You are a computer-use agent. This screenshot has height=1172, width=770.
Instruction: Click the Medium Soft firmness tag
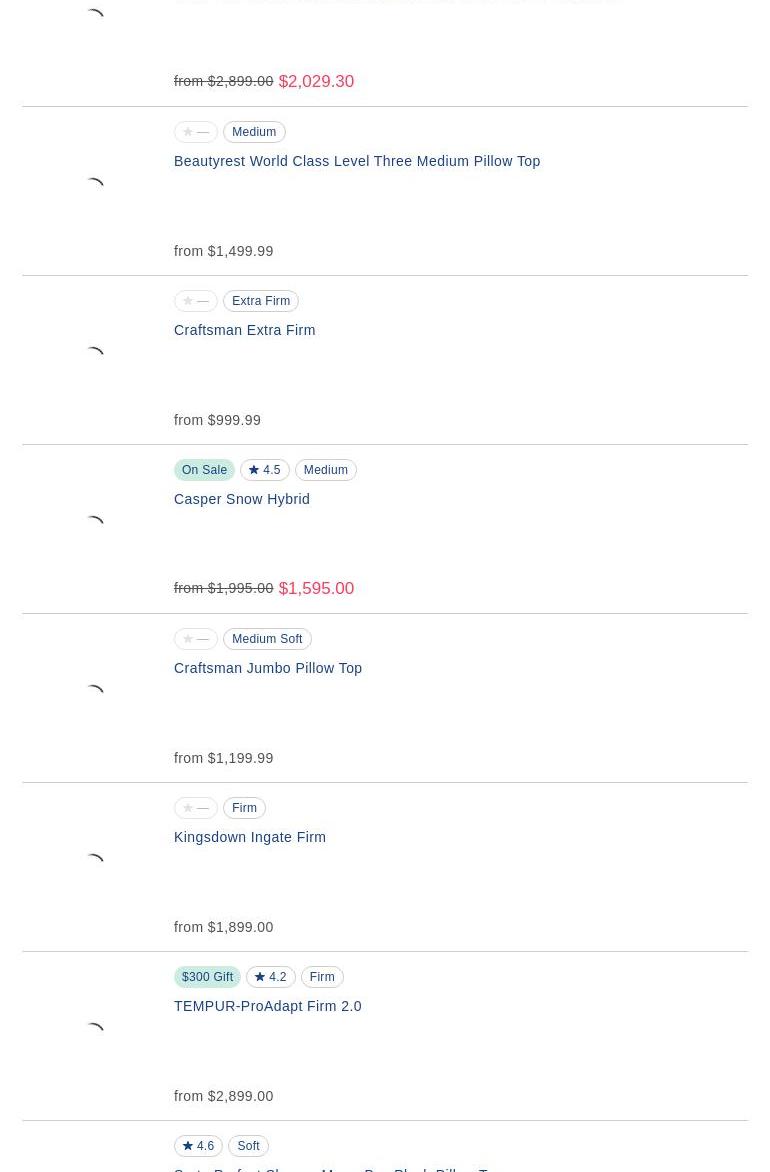point(267,639)
